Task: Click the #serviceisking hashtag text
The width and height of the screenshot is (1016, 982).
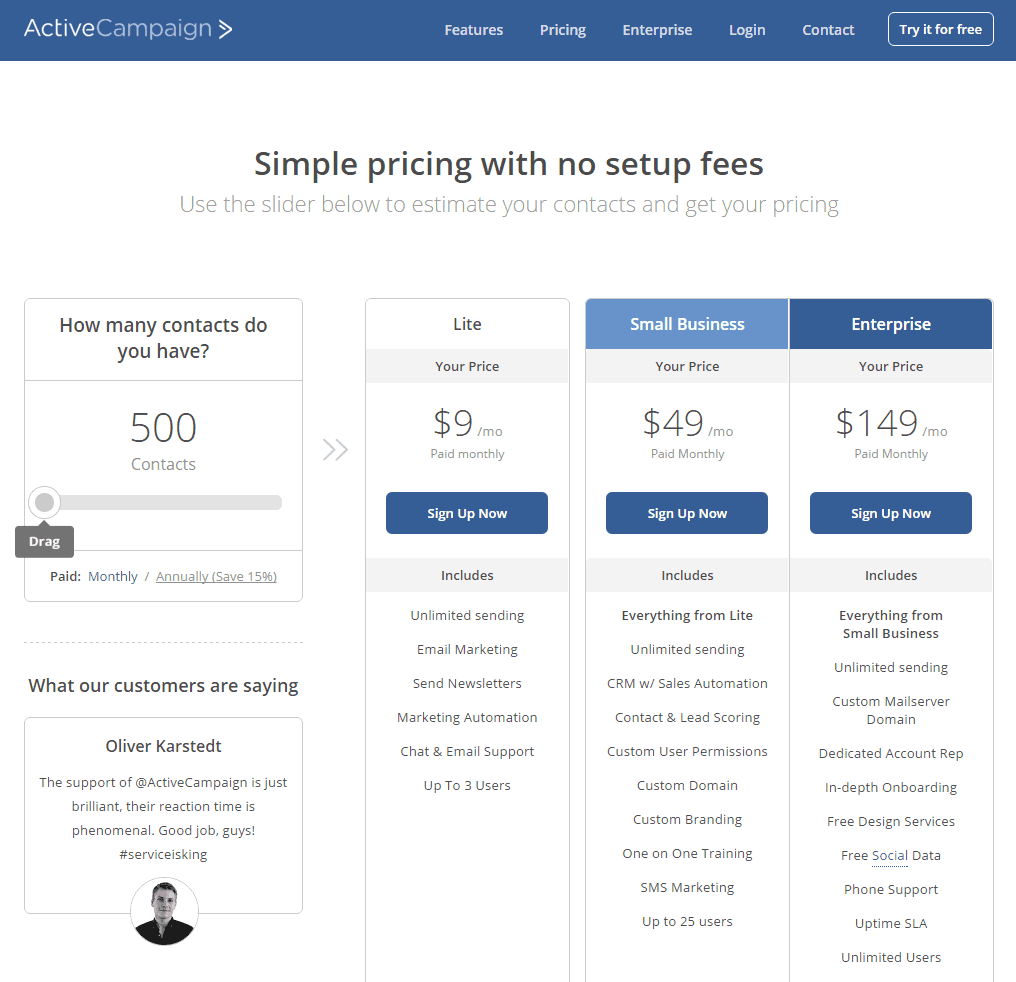Action: coord(163,854)
